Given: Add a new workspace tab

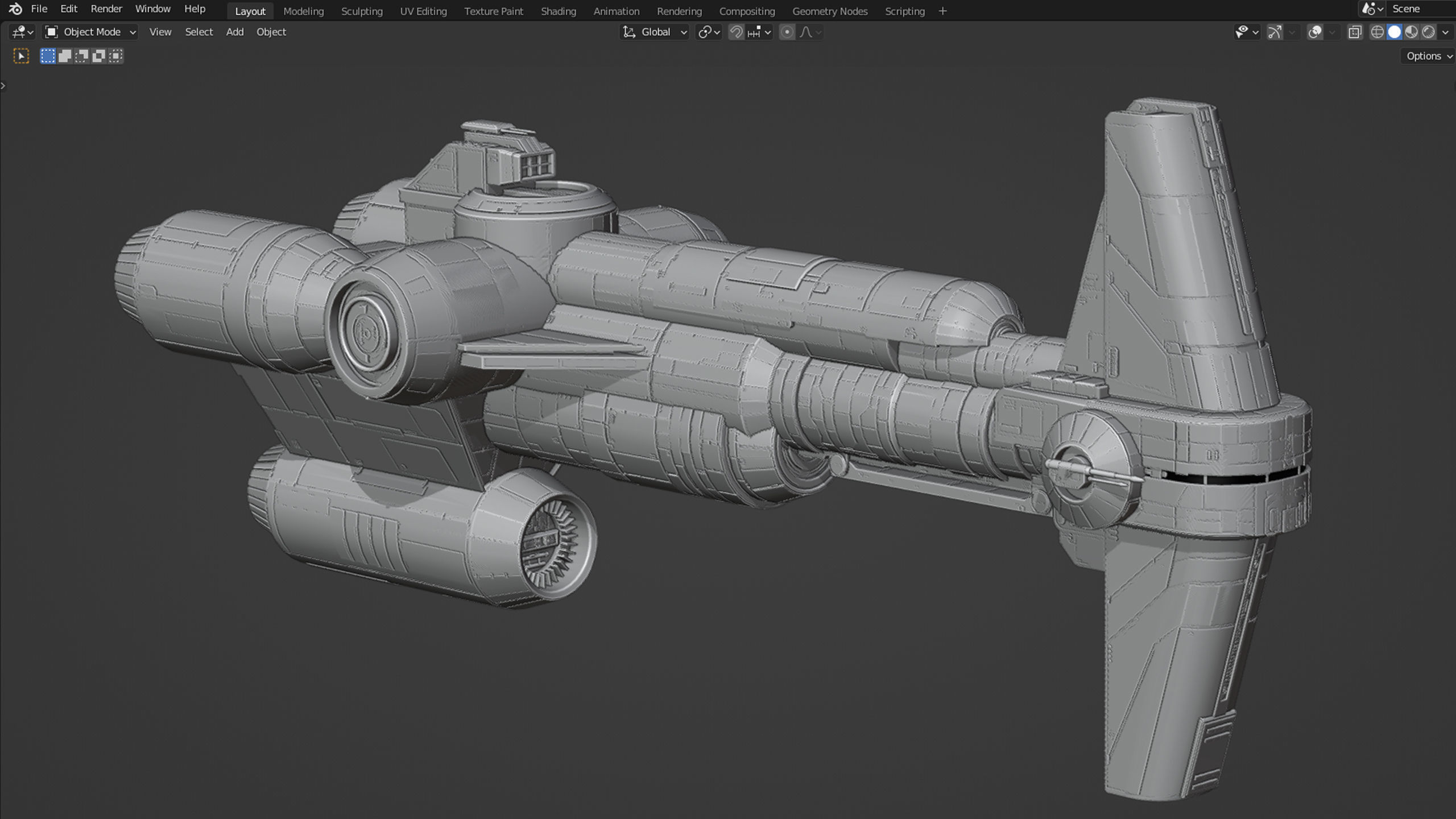Looking at the screenshot, I should pyautogui.click(x=942, y=11).
